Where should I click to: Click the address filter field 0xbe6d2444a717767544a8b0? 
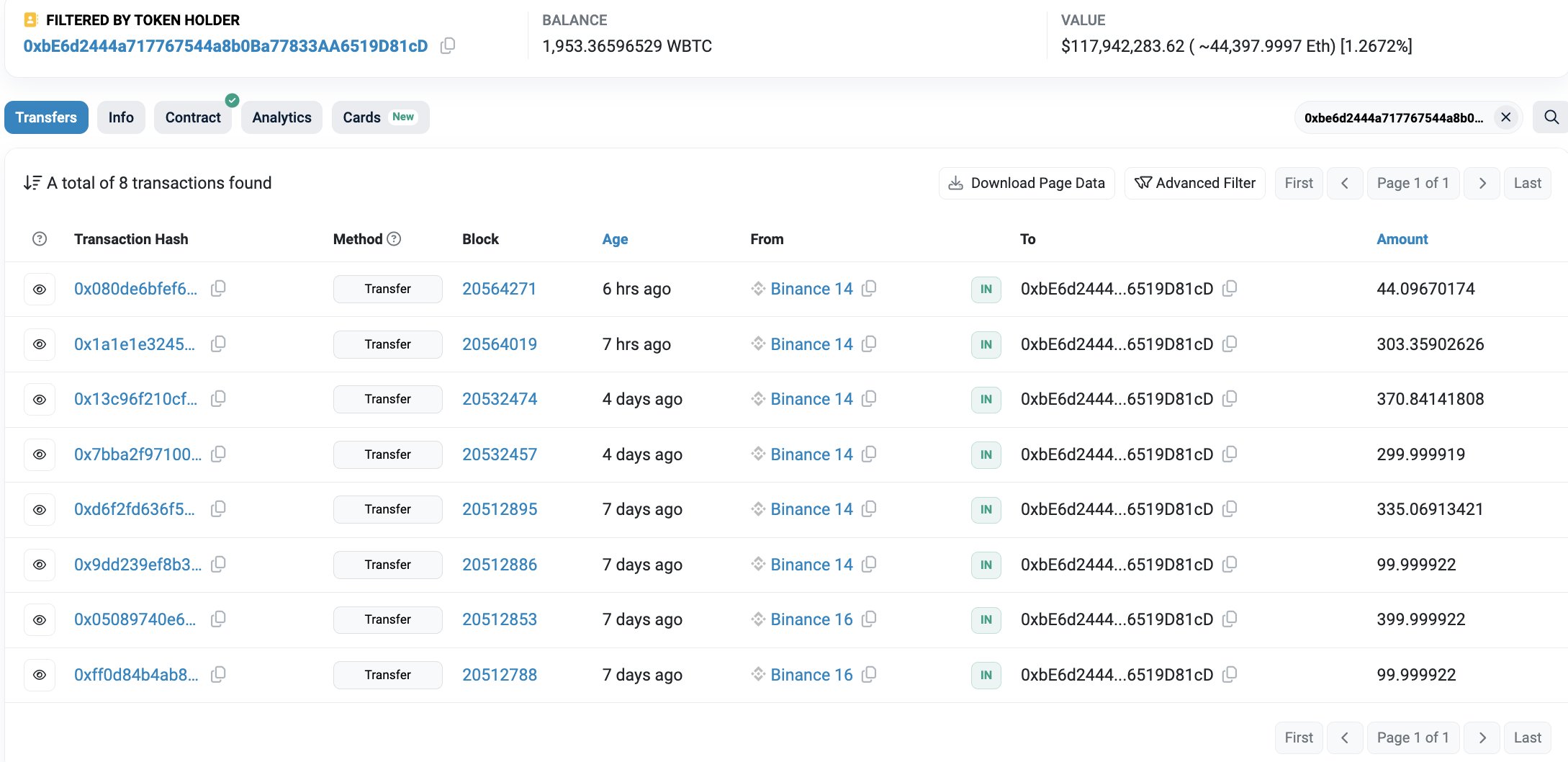1394,117
